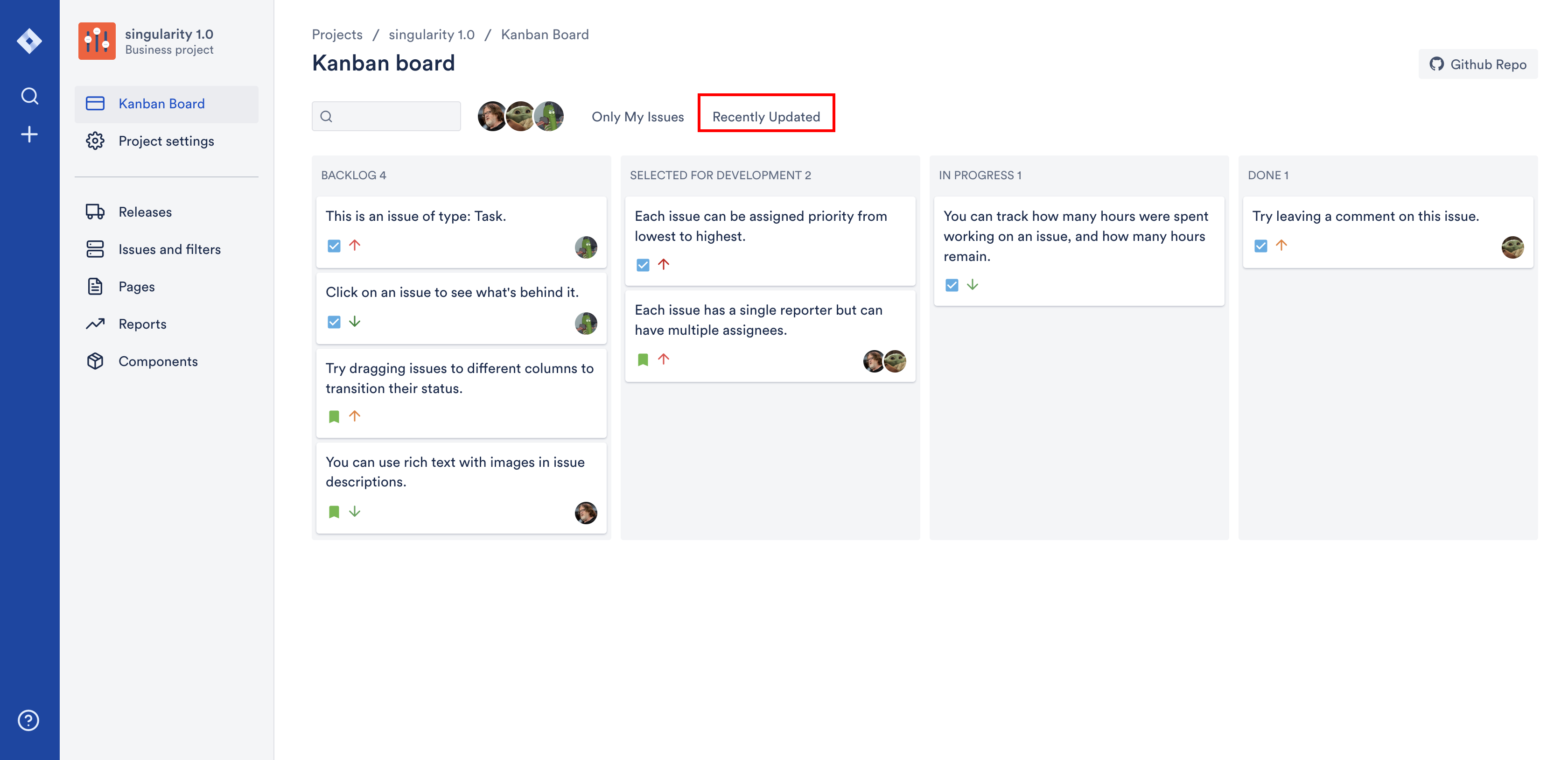Image resolution: width=1568 pixels, height=760 pixels.
Task: Open Components from the sidebar
Action: tap(158, 361)
